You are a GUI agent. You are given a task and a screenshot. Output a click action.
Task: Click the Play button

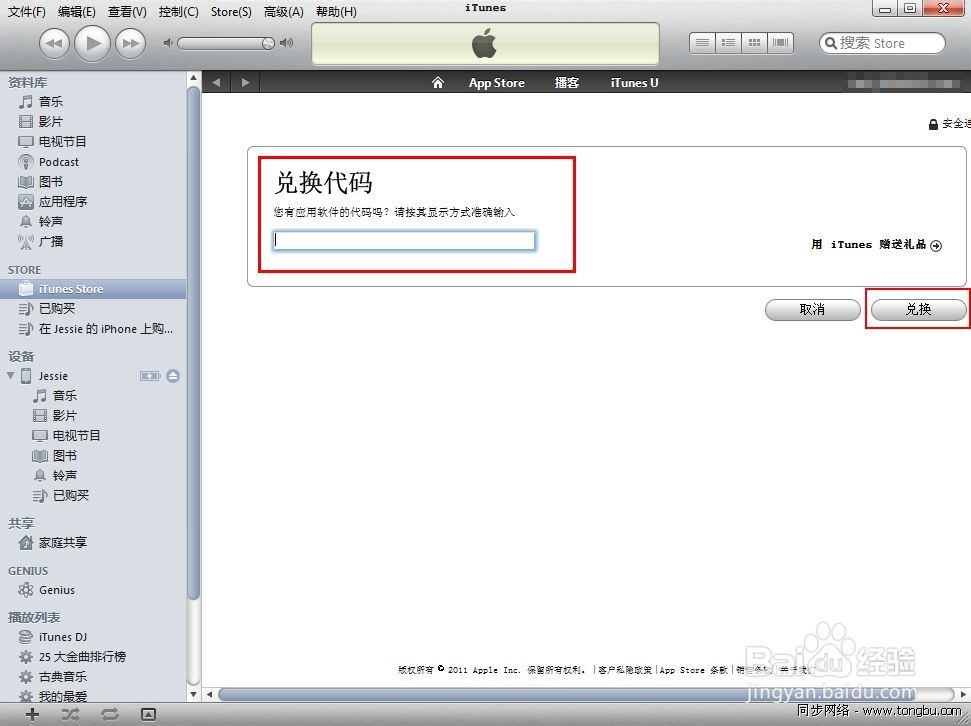point(92,43)
